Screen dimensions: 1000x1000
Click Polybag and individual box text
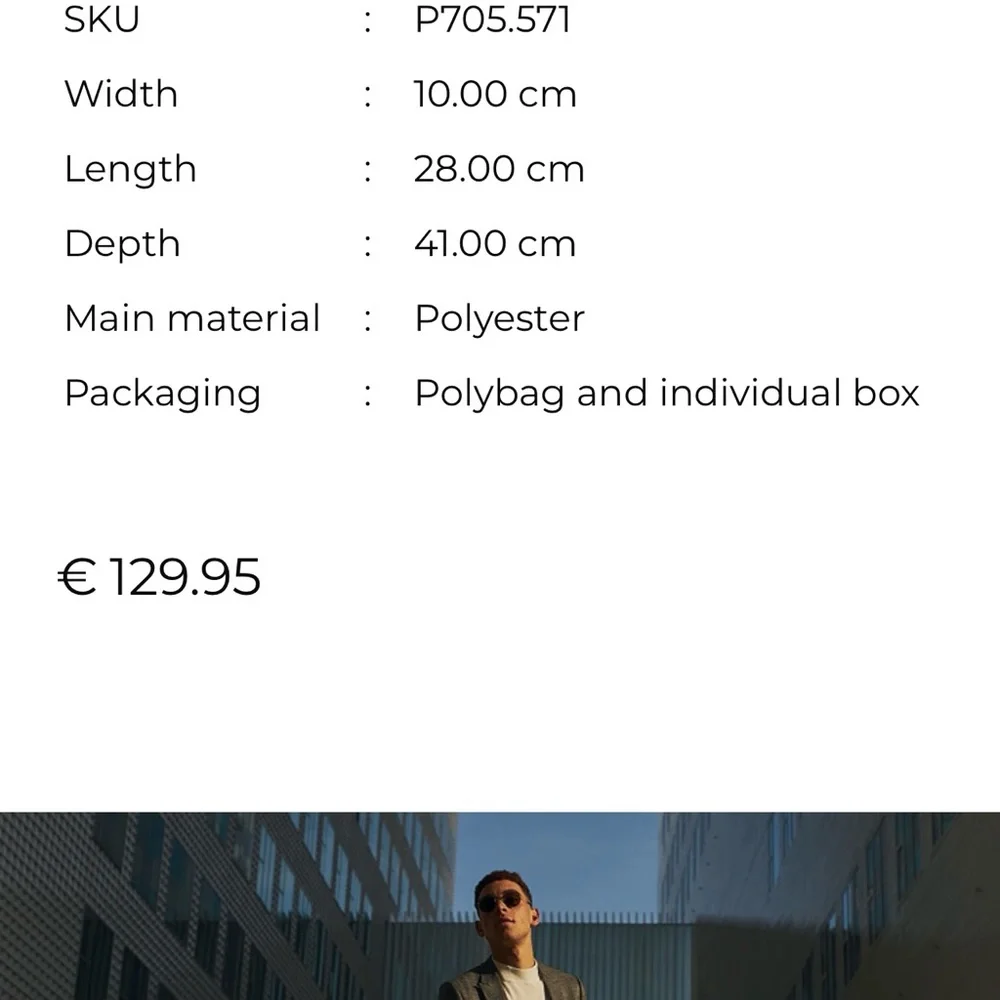[667, 393]
